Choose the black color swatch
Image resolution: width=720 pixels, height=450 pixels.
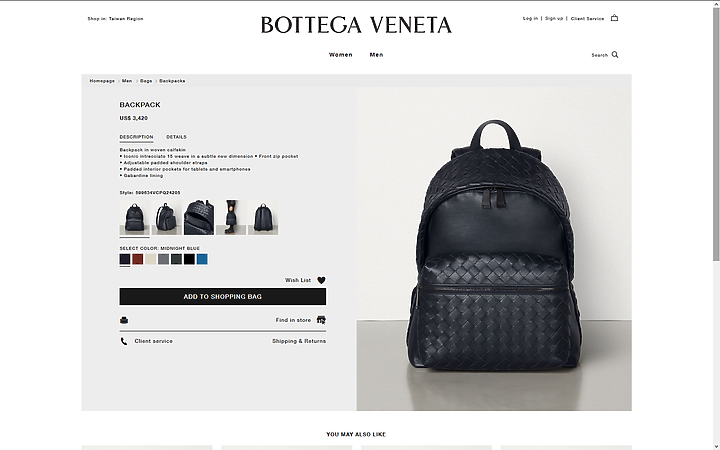coord(189,259)
